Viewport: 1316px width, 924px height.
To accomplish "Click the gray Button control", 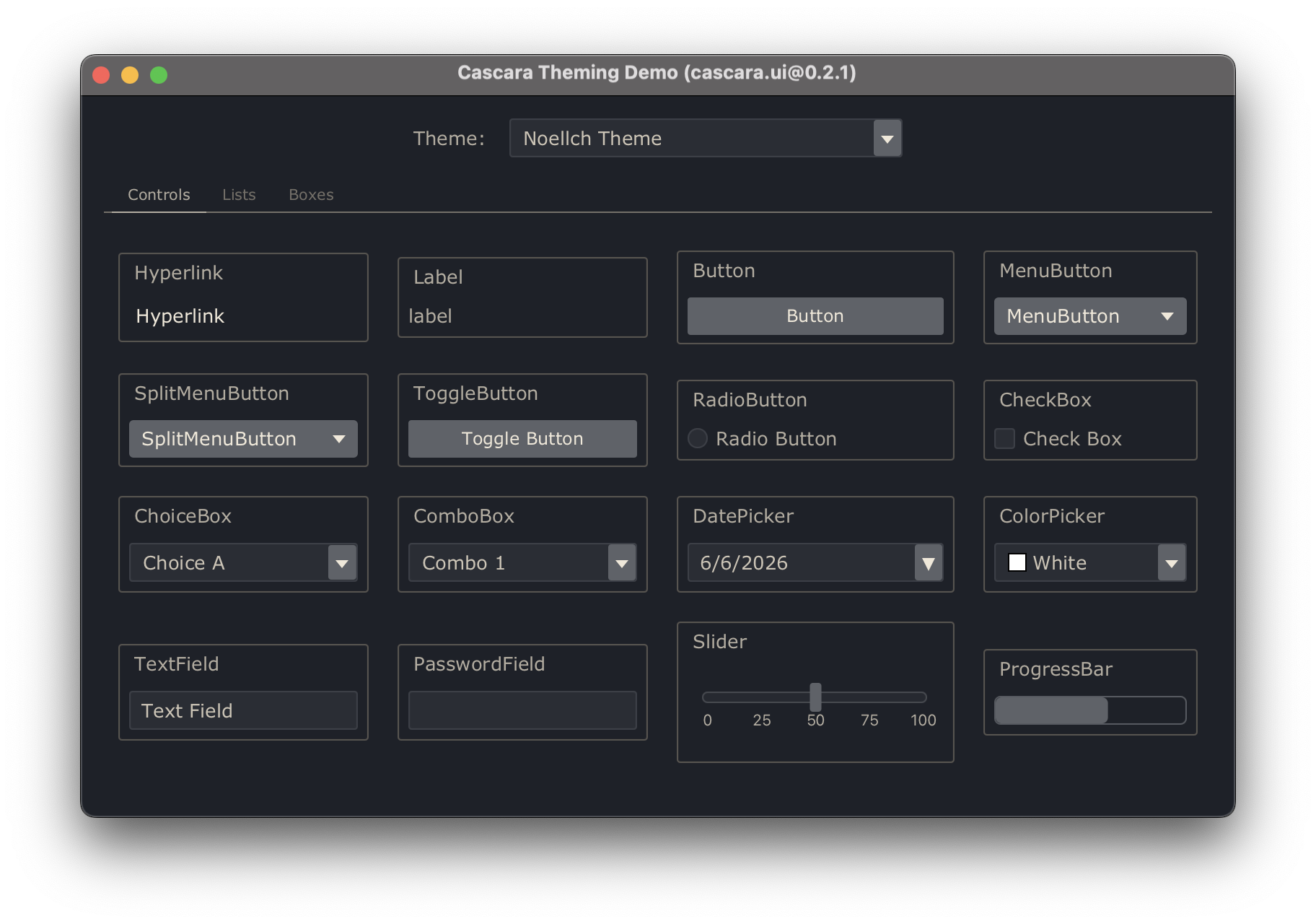I will [x=815, y=316].
